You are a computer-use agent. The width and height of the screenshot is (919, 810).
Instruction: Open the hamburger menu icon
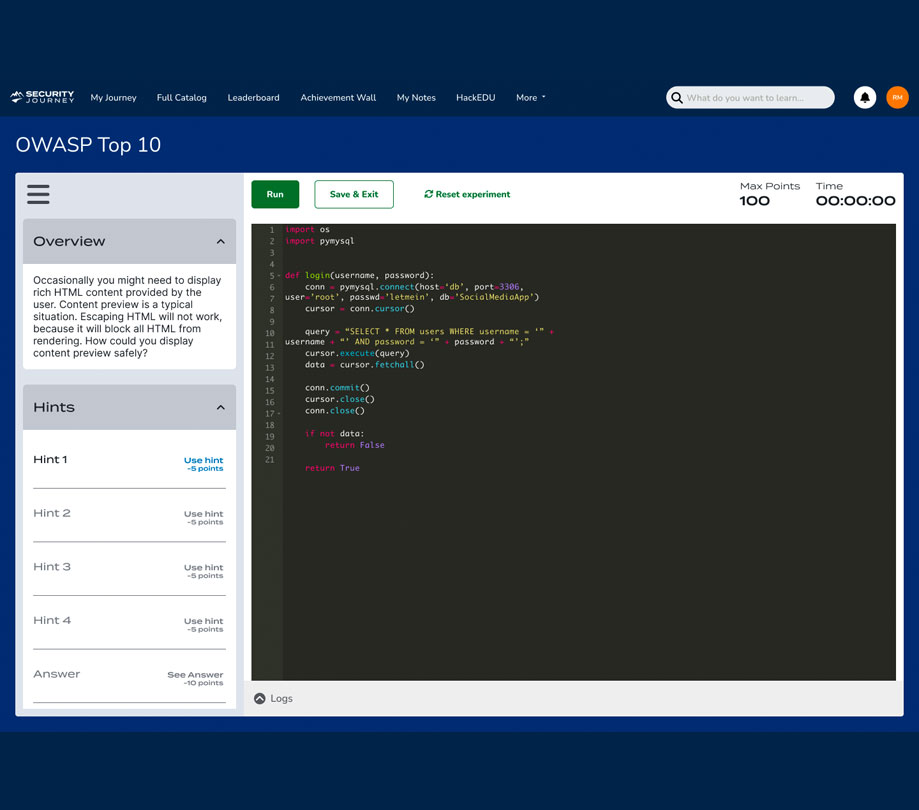[x=38, y=194]
